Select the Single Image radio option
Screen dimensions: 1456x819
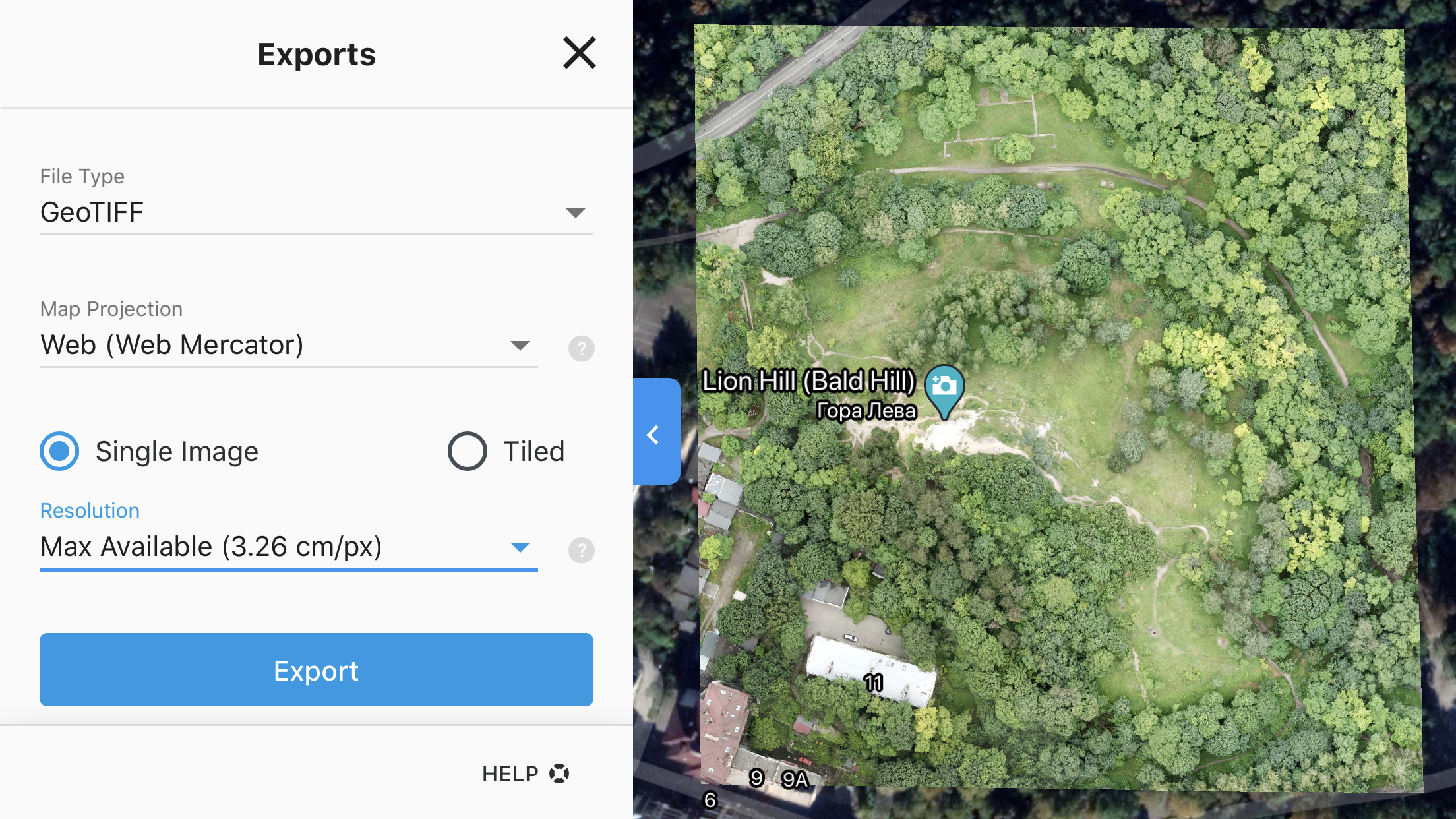point(59,451)
